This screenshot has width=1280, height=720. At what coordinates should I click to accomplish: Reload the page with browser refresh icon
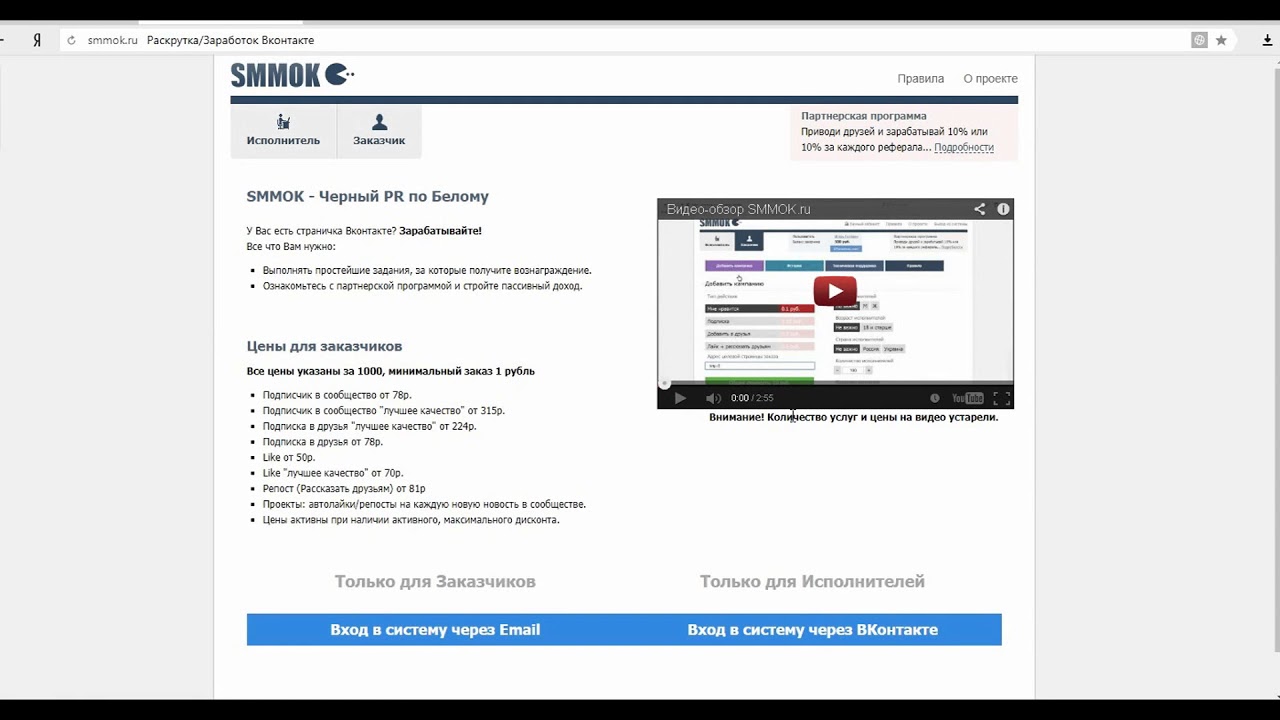[71, 40]
